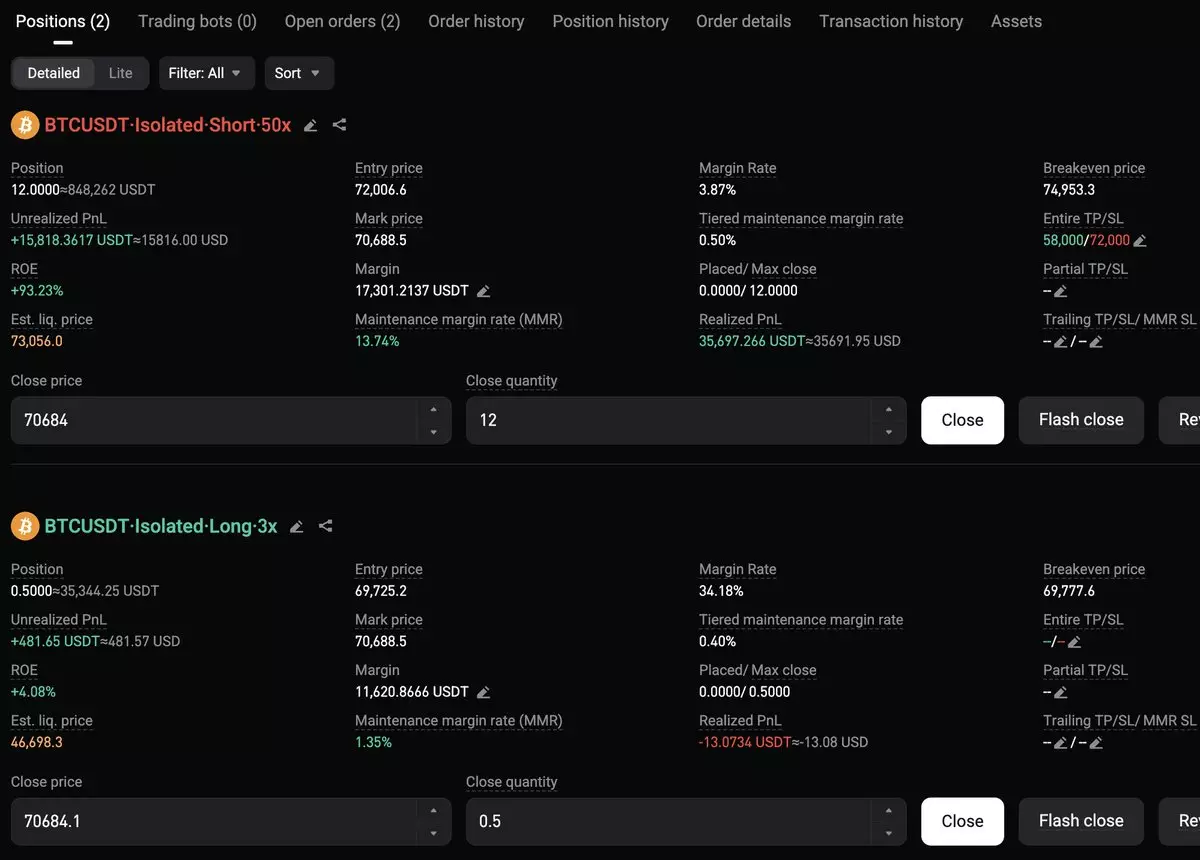The height and width of the screenshot is (860, 1200).
Task: Edit Partial TP/SL for Long position
Action: pyautogui.click(x=1061, y=692)
